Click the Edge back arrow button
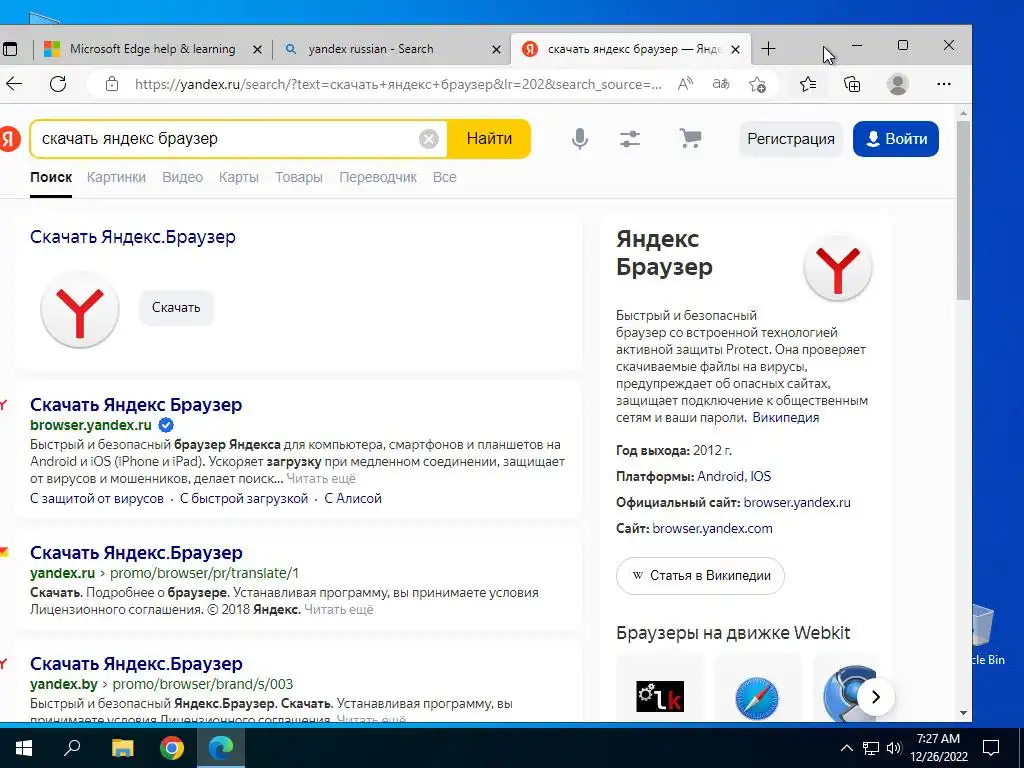The image size is (1024, 768). 14,84
